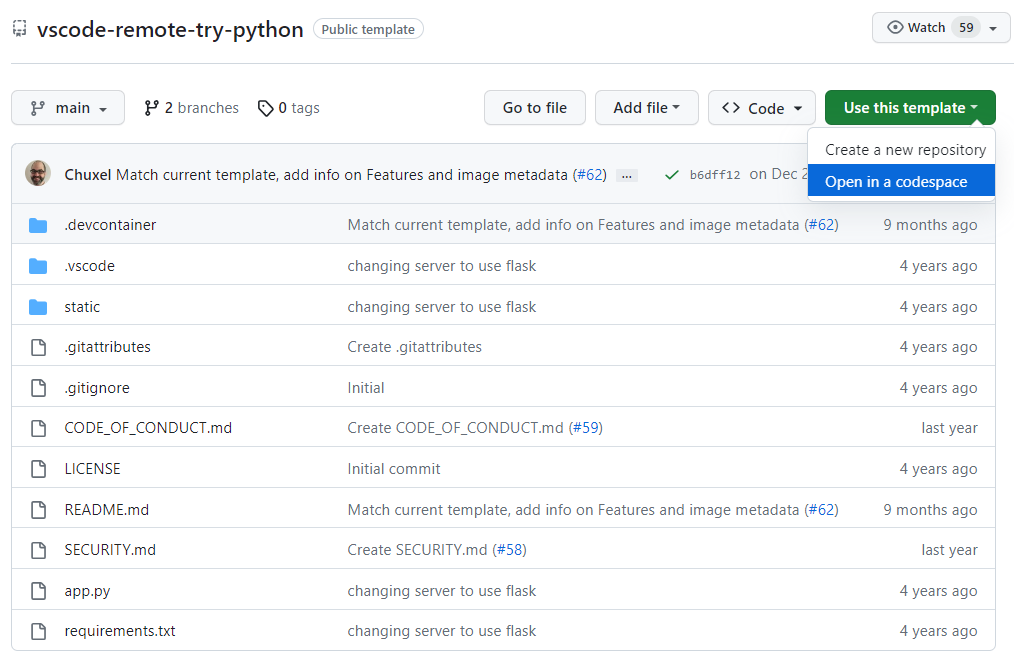Open the LICENSE file

click(x=92, y=468)
